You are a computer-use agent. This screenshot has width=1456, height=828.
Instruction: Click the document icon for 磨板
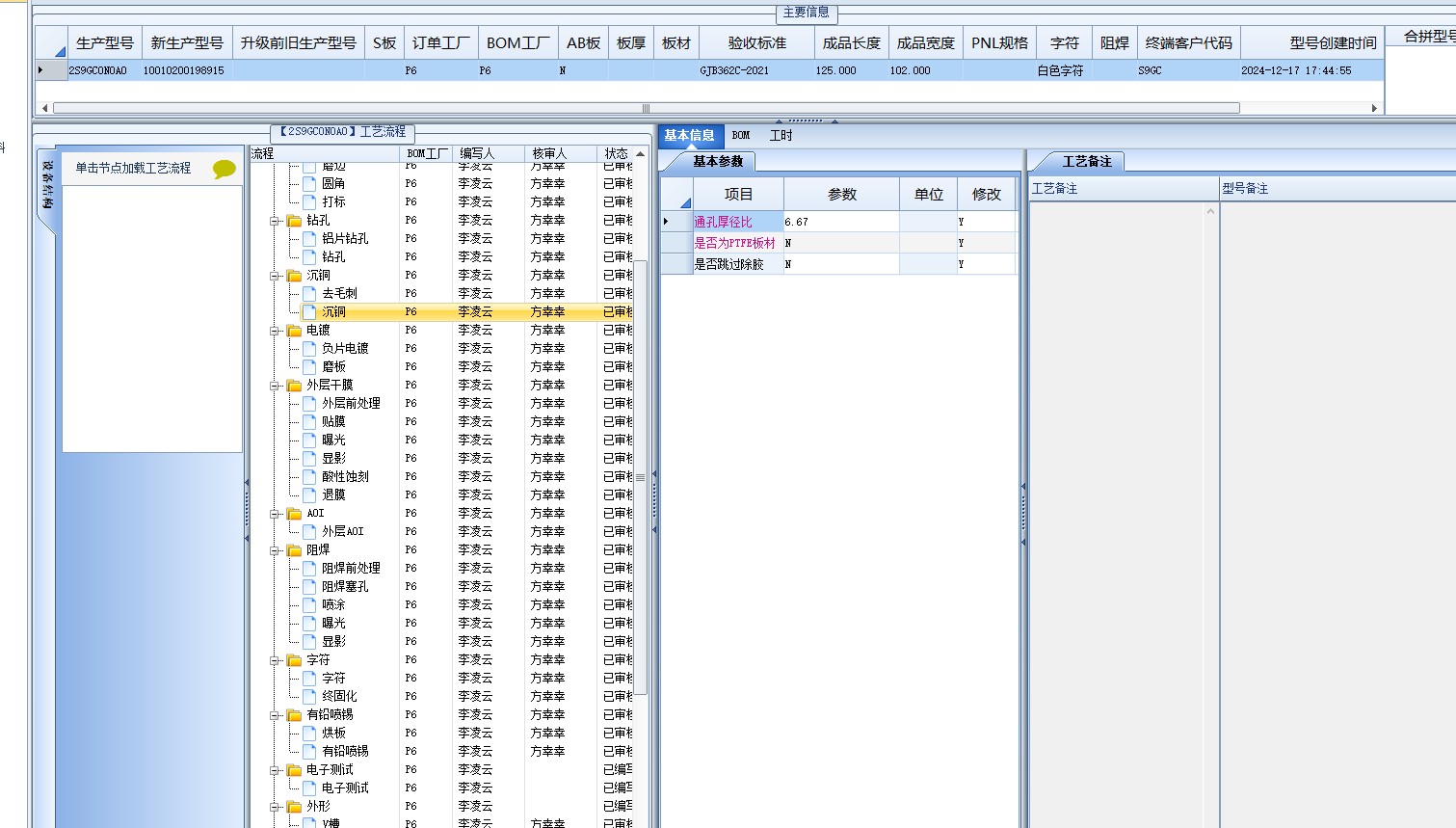(309, 366)
